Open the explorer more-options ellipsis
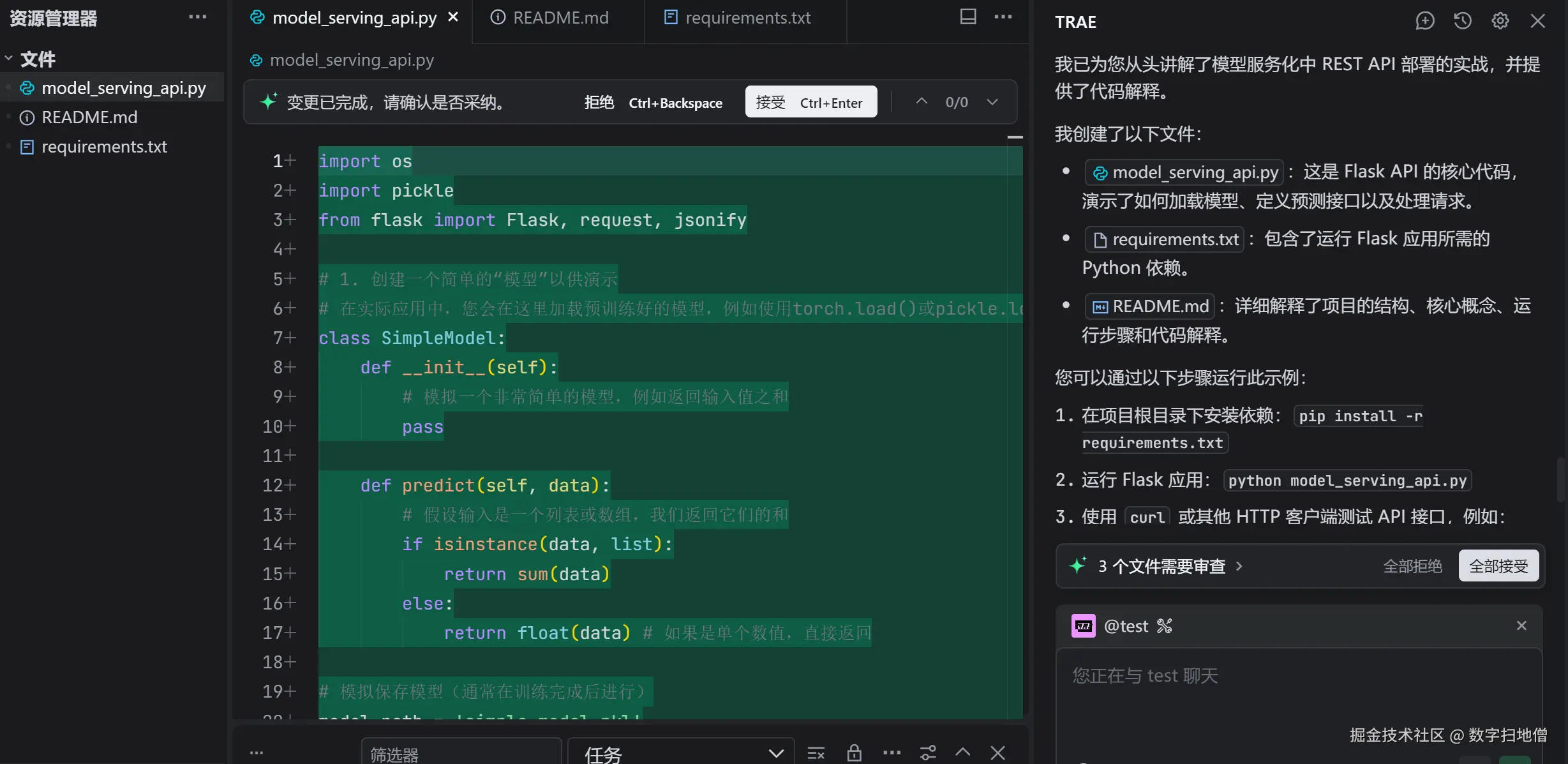This screenshot has height=764, width=1568. [197, 17]
